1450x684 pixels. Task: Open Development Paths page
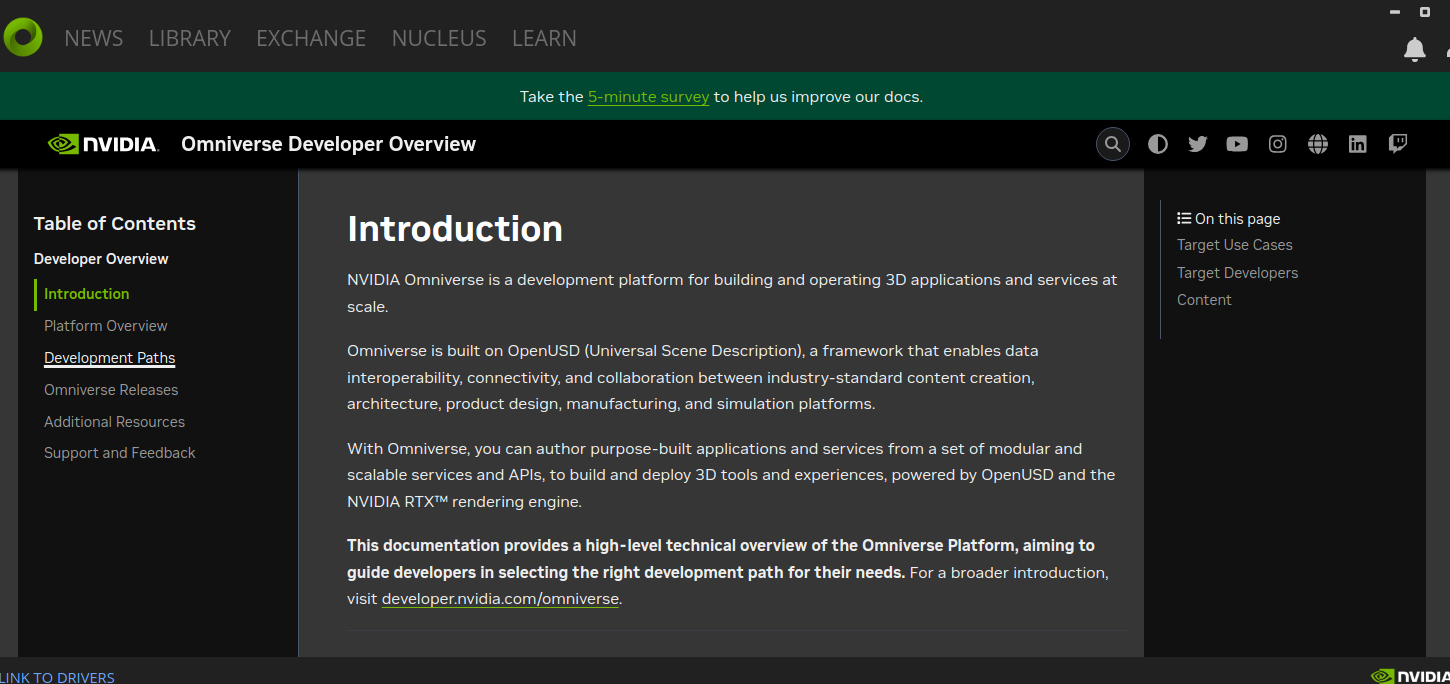click(110, 358)
